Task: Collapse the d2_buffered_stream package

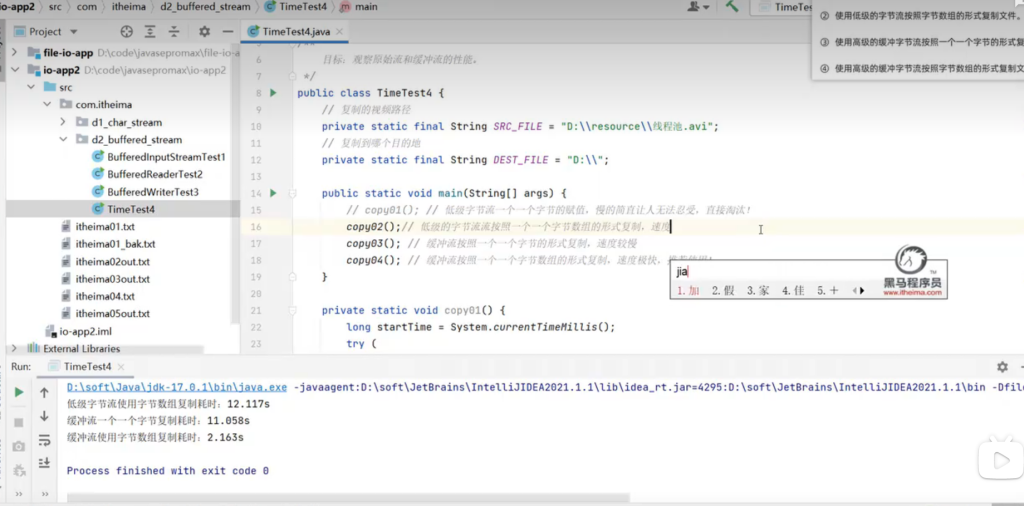Action: (63, 140)
